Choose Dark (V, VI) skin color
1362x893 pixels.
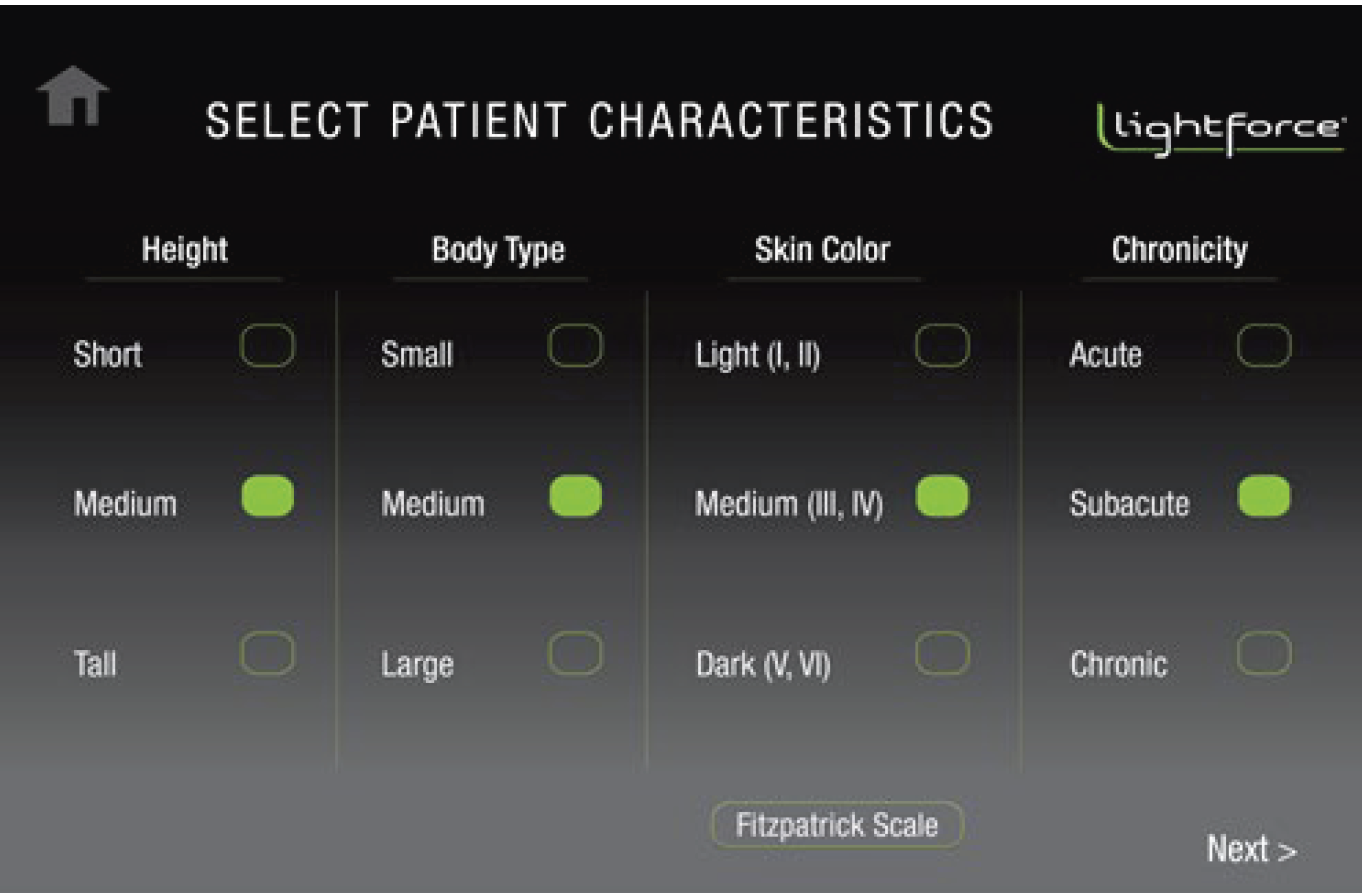coord(942,654)
